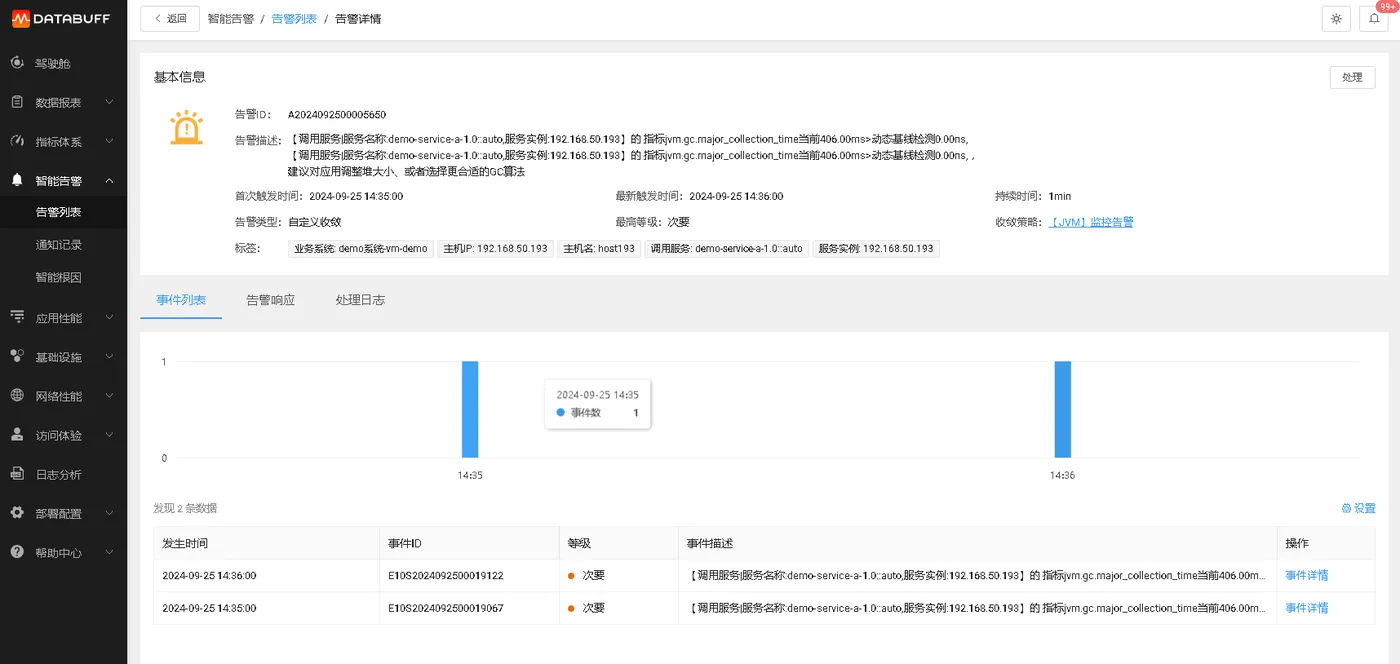
Task: Click the 网络性能 globe icon
Action: click(x=17, y=395)
